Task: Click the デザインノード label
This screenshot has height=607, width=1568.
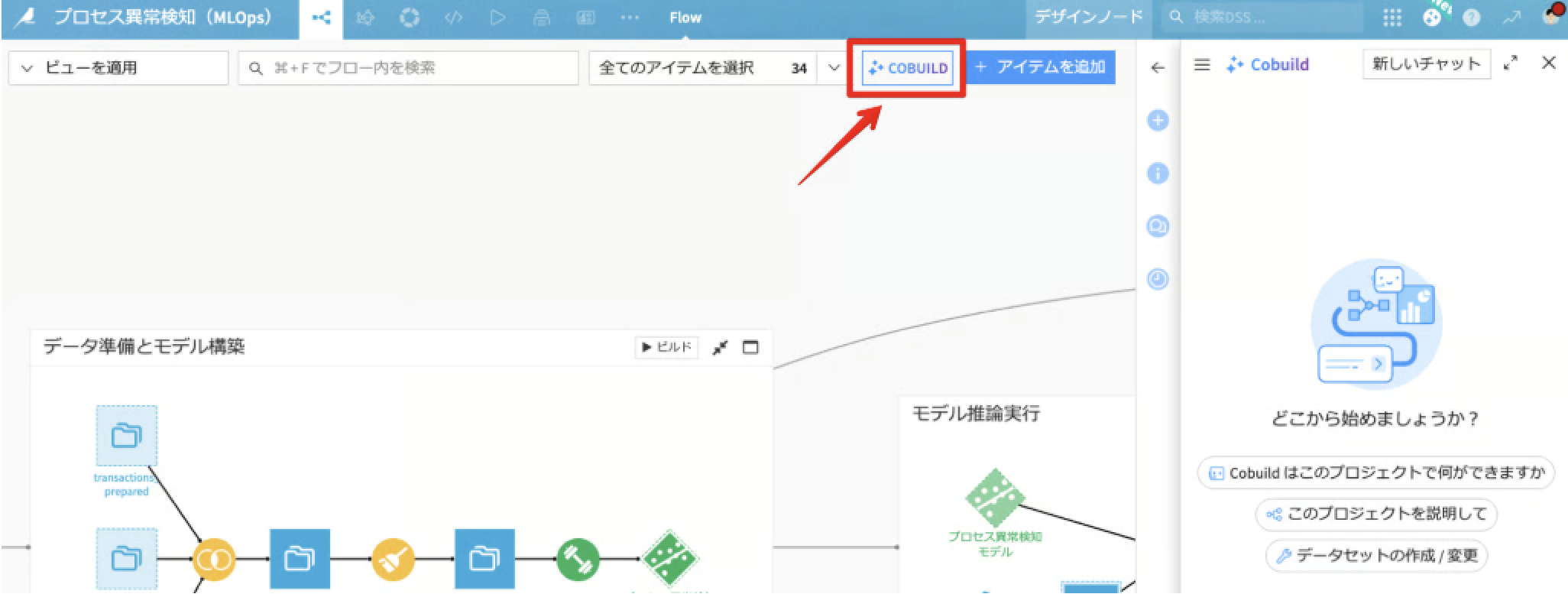Action: [1088, 17]
